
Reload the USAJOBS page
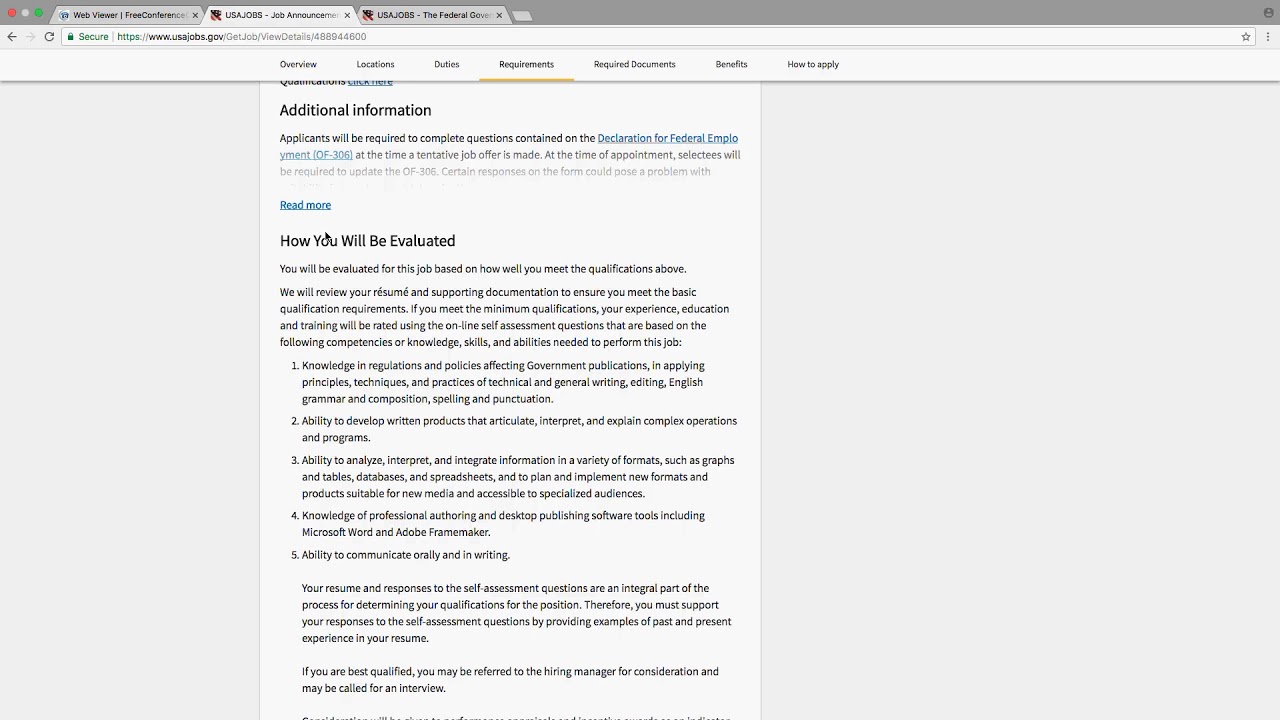coord(49,37)
